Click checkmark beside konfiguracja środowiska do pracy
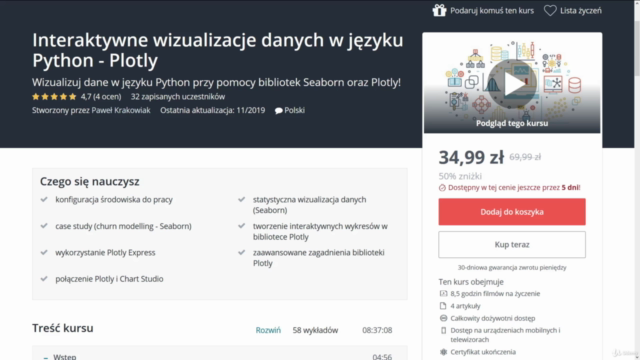This screenshot has width=640, height=360. 44,199
